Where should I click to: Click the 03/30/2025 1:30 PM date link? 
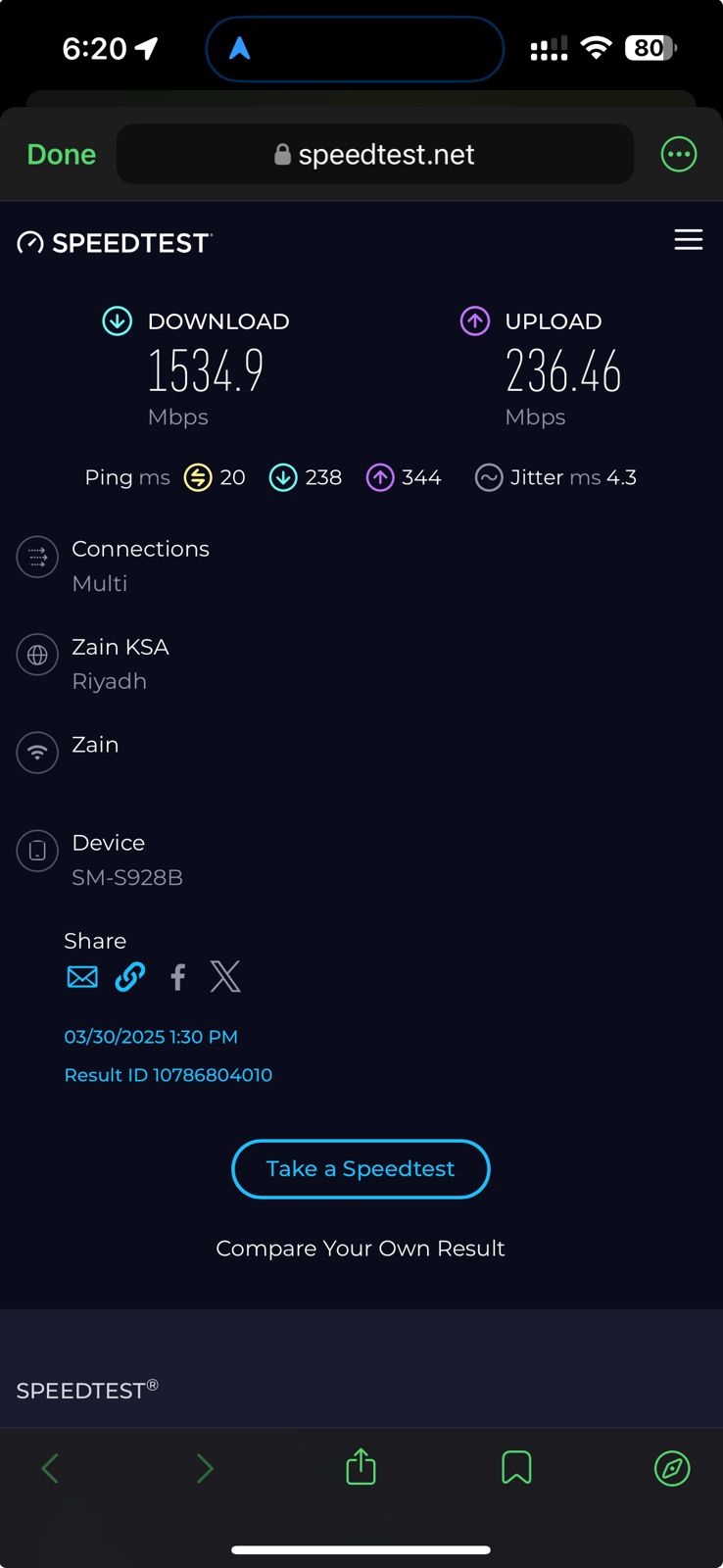click(x=151, y=1037)
